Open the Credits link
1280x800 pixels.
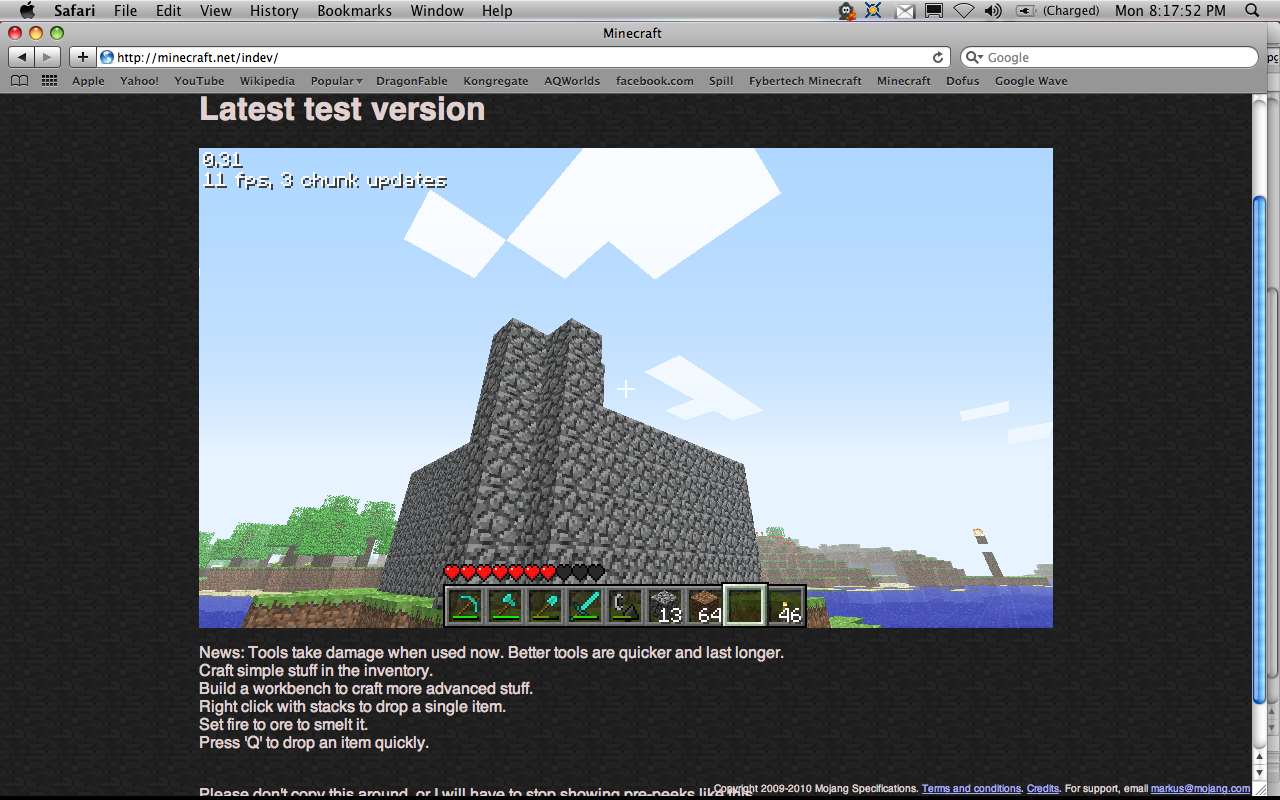pos(1043,789)
